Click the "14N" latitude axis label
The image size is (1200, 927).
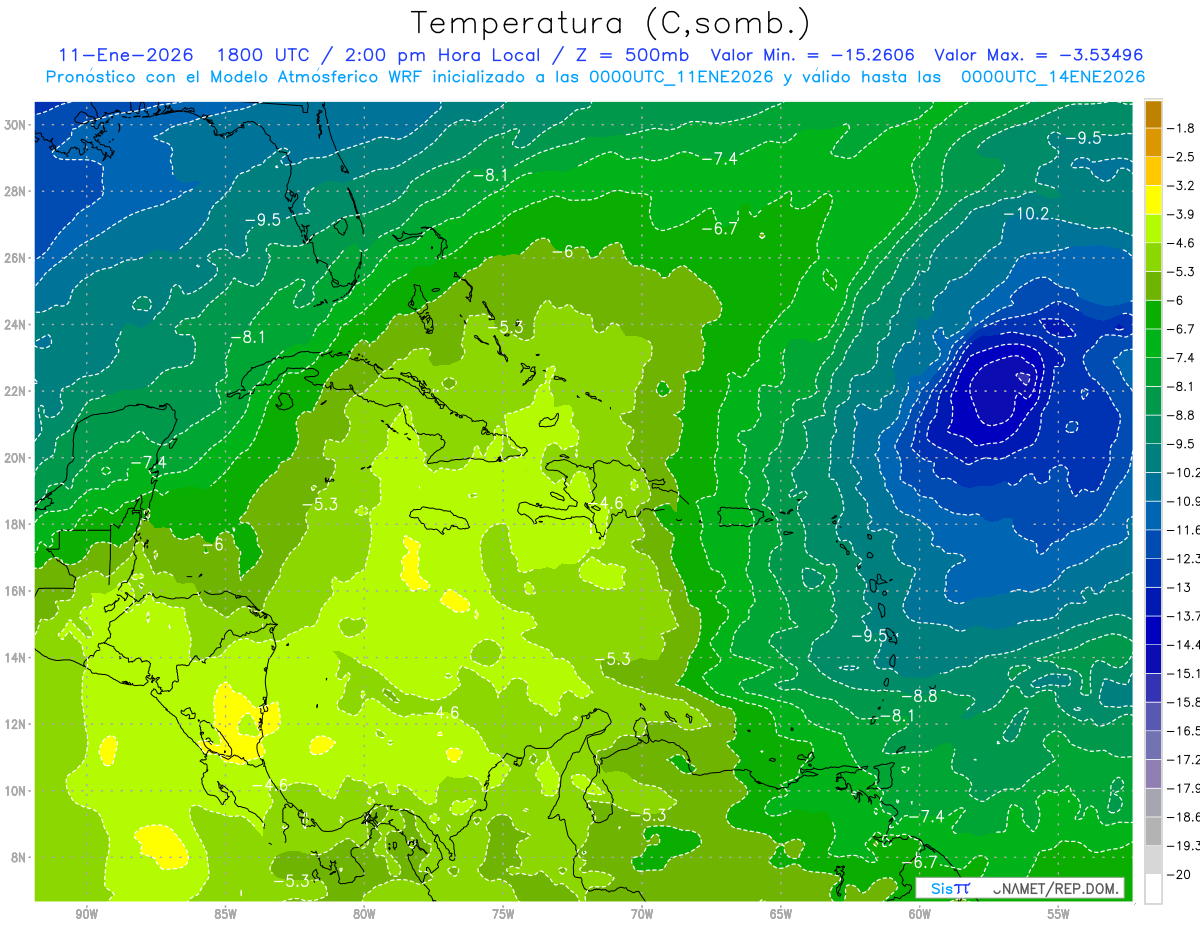(x=17, y=658)
